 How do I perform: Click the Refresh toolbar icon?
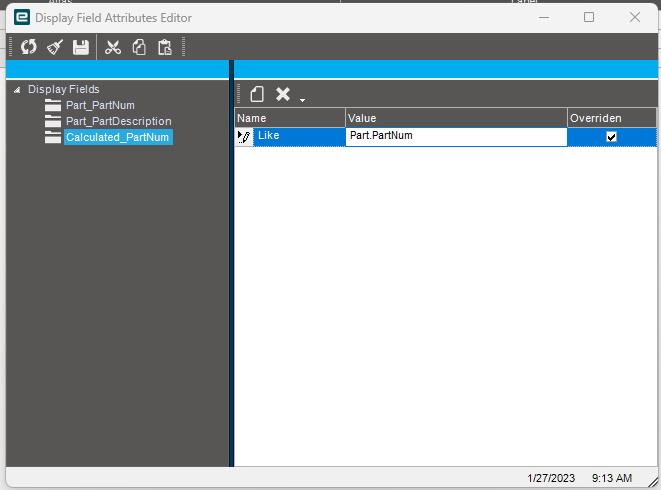point(29,47)
